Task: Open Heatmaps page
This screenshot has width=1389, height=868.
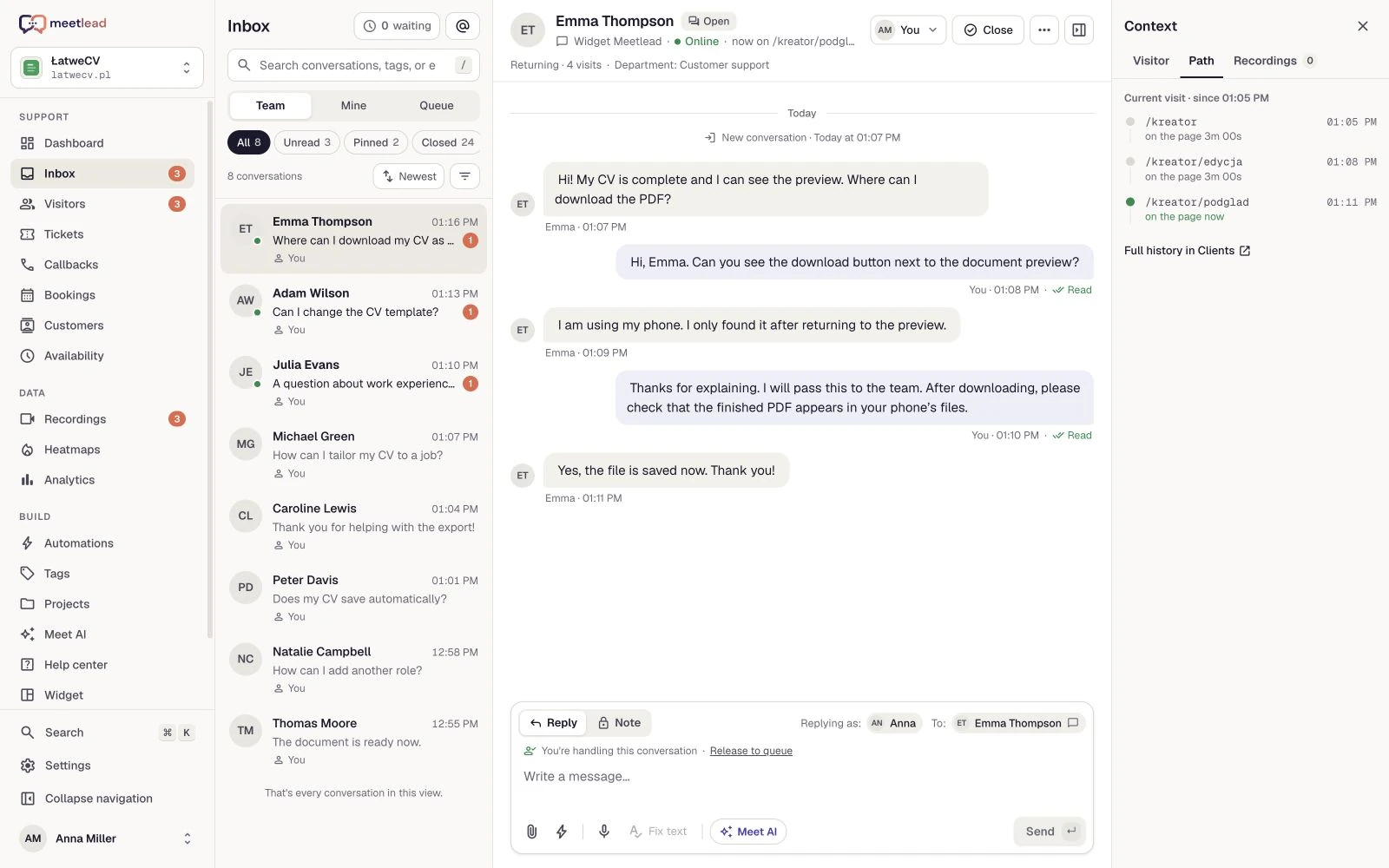Action: (x=102, y=450)
